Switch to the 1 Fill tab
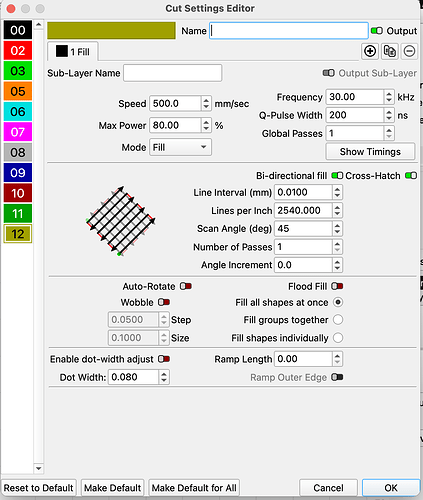 tap(73, 51)
